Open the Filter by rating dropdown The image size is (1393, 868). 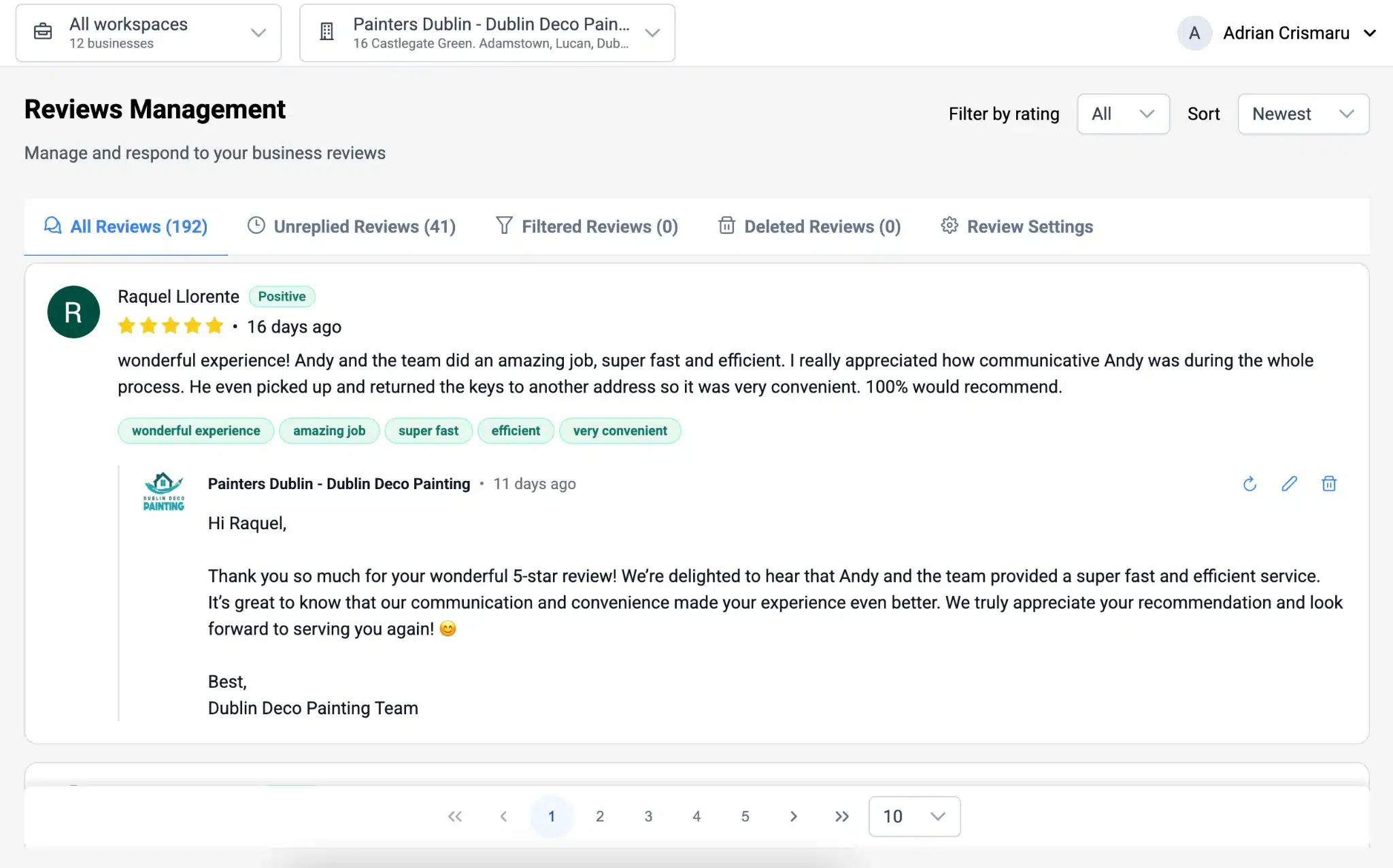tap(1122, 114)
